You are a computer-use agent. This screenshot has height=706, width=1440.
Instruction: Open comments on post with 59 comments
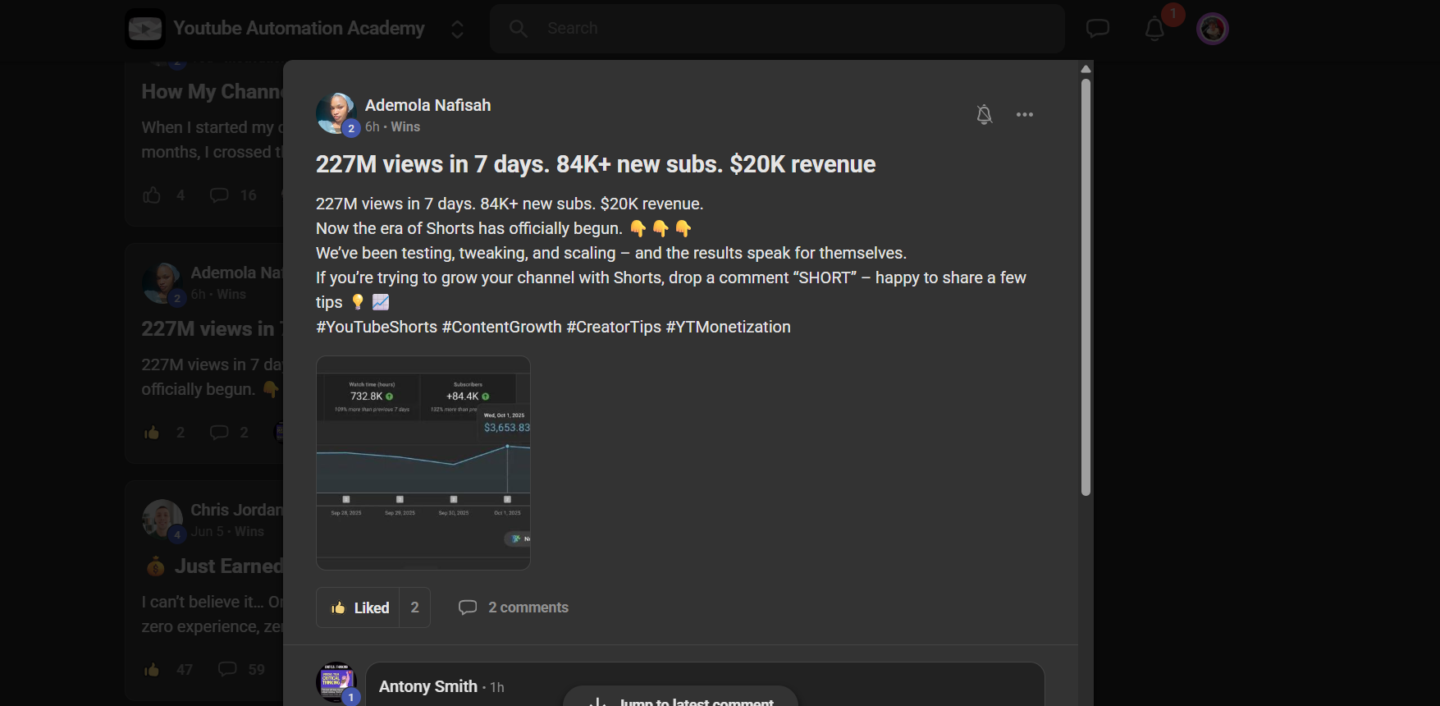[228, 669]
